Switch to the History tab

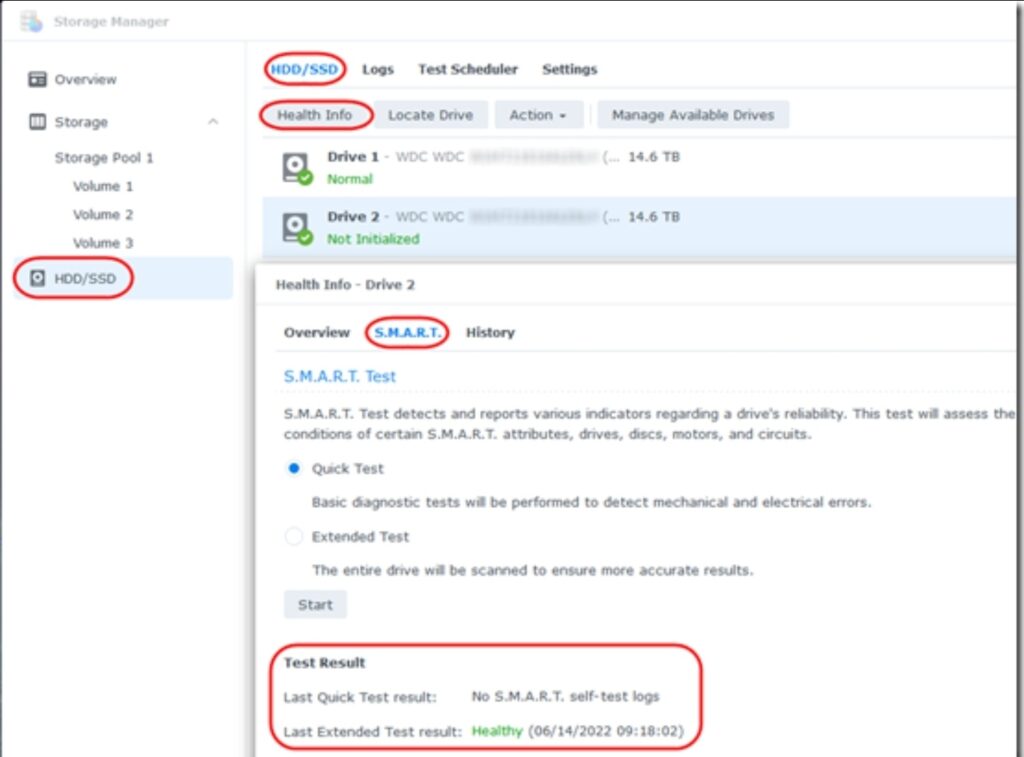click(490, 332)
